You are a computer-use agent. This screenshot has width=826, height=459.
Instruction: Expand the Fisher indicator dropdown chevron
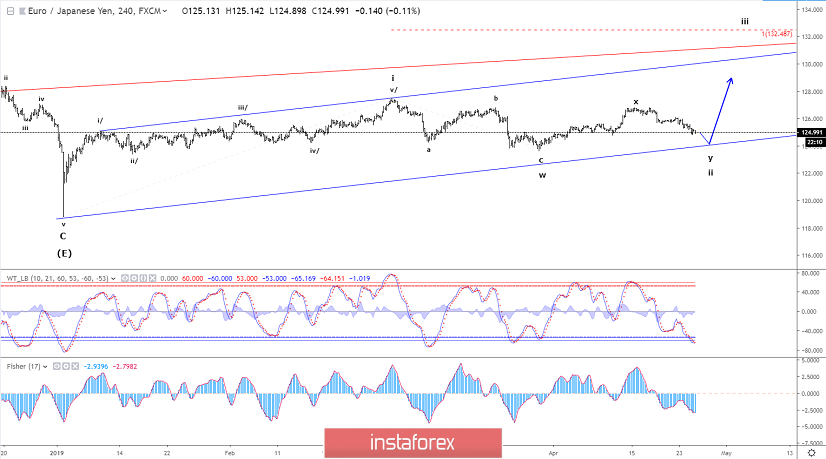tap(45, 366)
